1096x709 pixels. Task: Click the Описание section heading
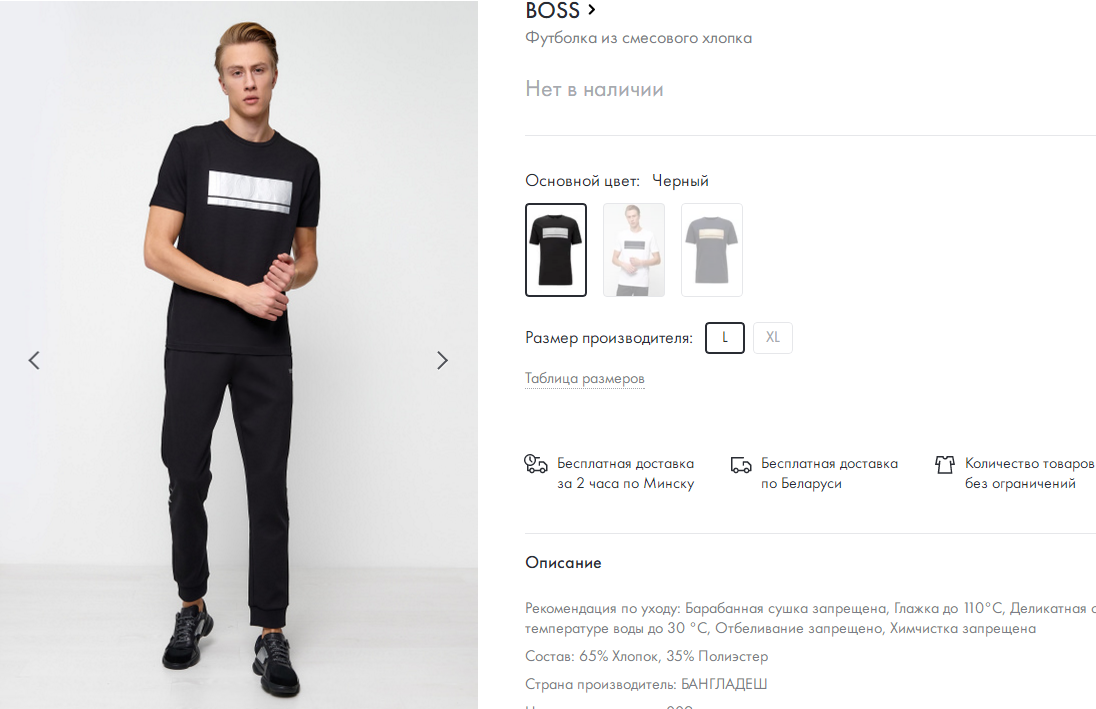pos(563,563)
